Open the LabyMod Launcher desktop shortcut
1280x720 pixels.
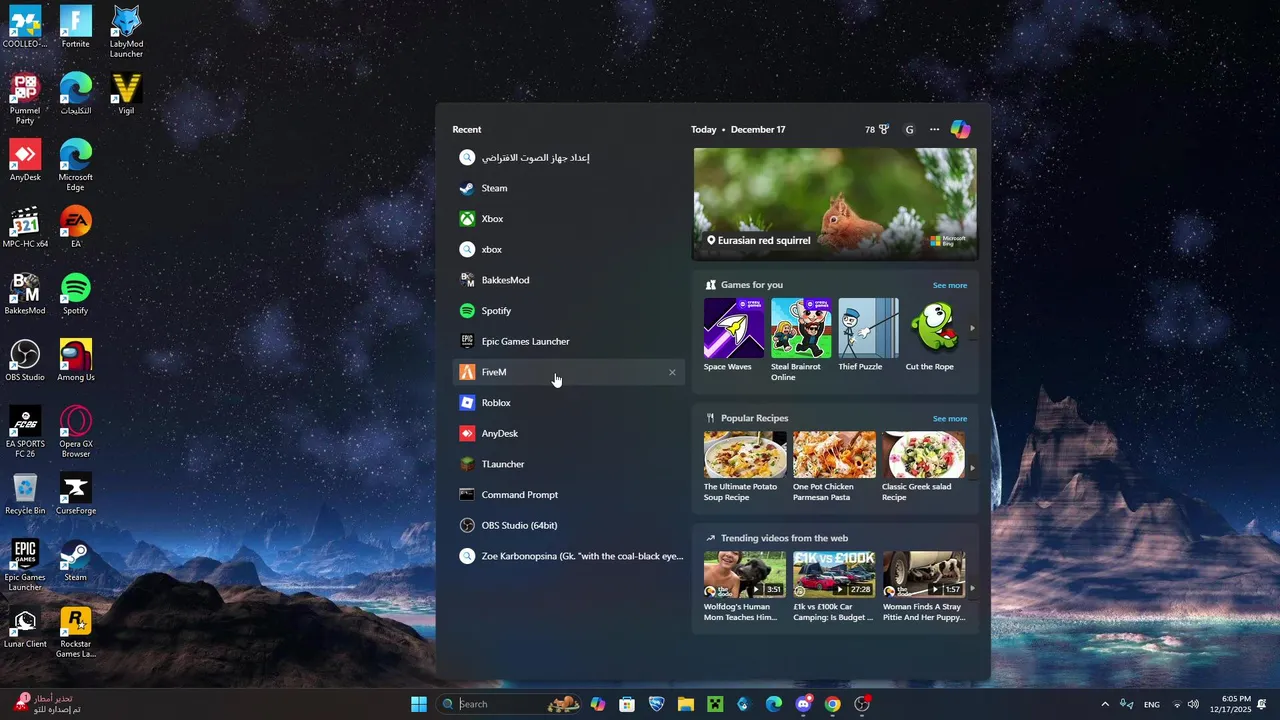(x=126, y=31)
